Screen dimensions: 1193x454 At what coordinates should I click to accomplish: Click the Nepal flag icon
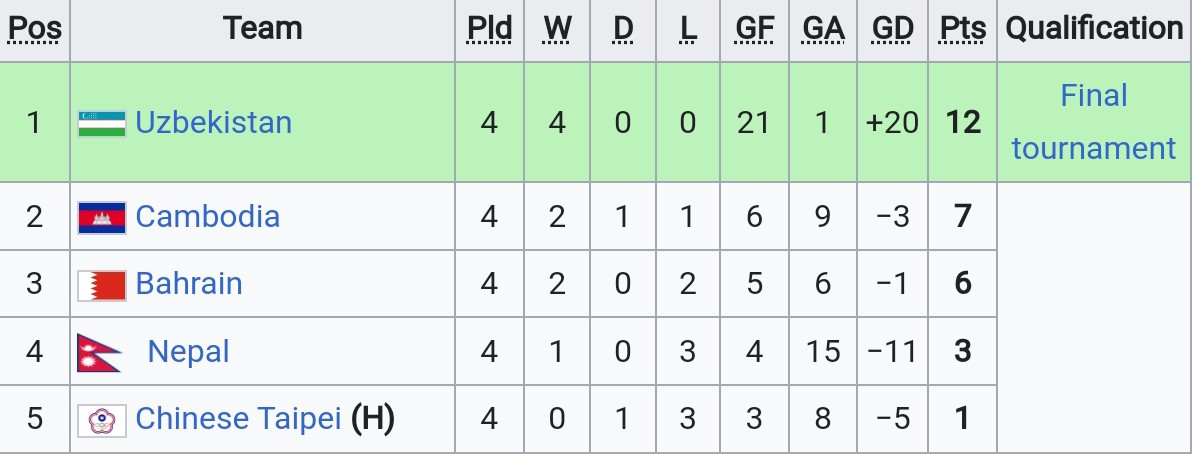(x=99, y=353)
